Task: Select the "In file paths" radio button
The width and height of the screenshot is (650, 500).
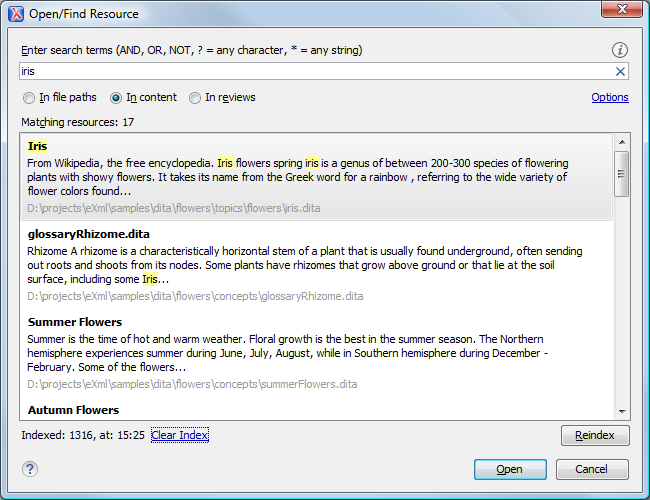Action: (29, 98)
